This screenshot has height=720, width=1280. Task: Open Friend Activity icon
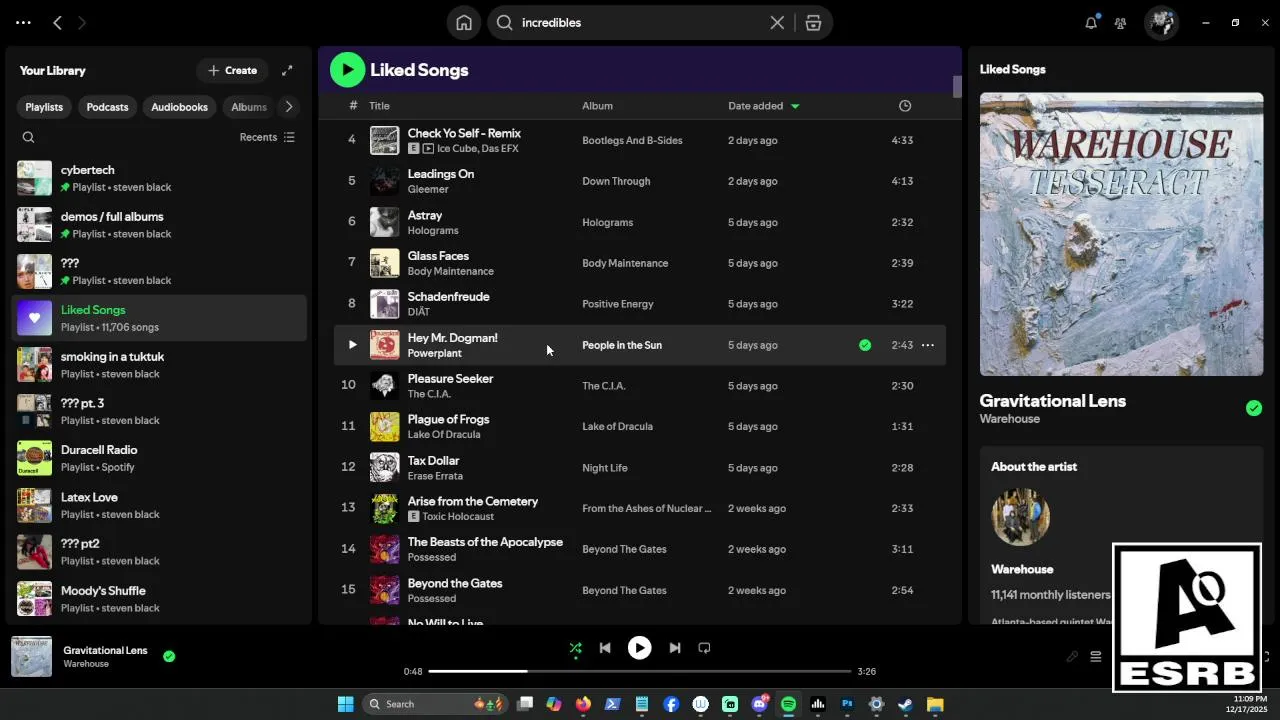(1121, 23)
